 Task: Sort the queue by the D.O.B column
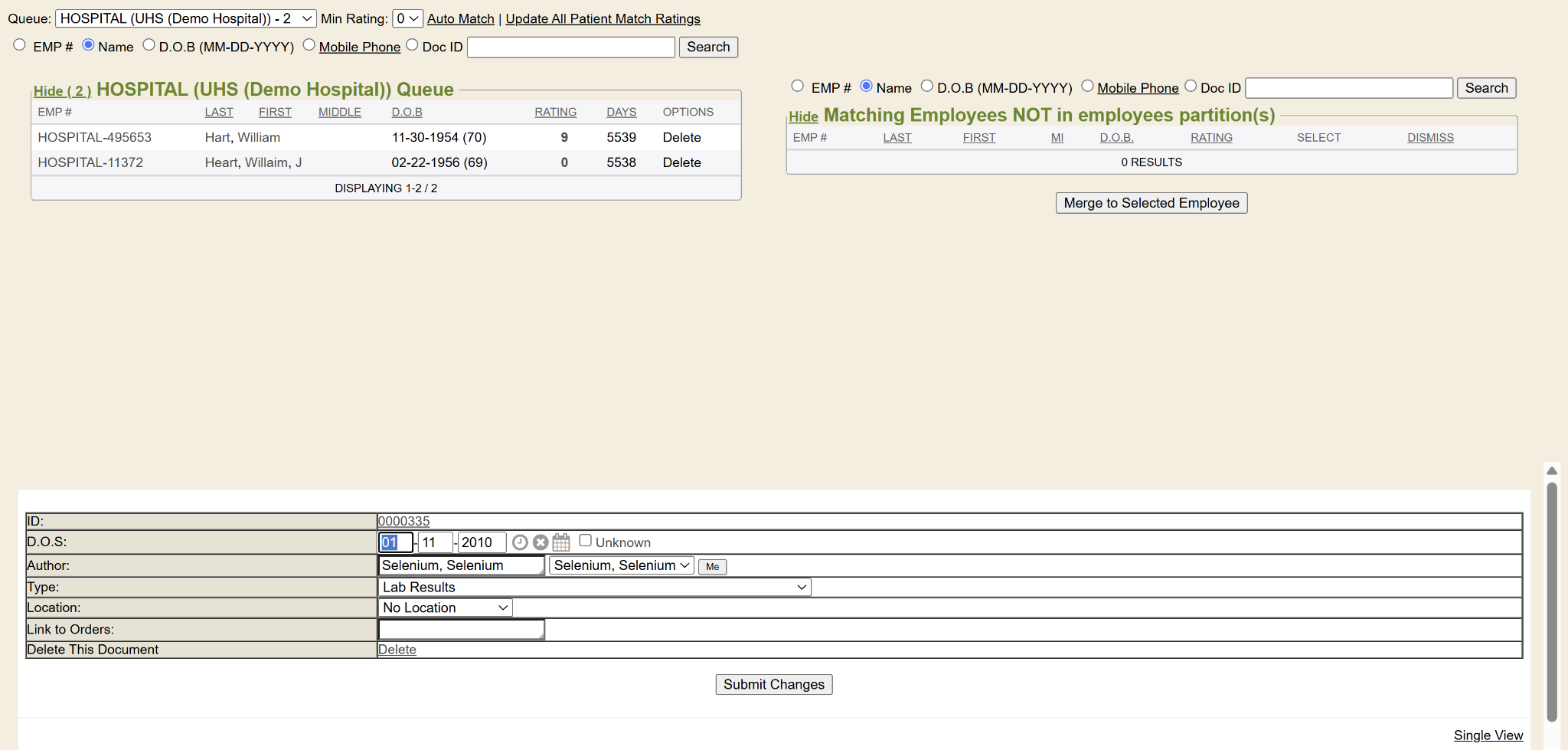[x=407, y=112]
